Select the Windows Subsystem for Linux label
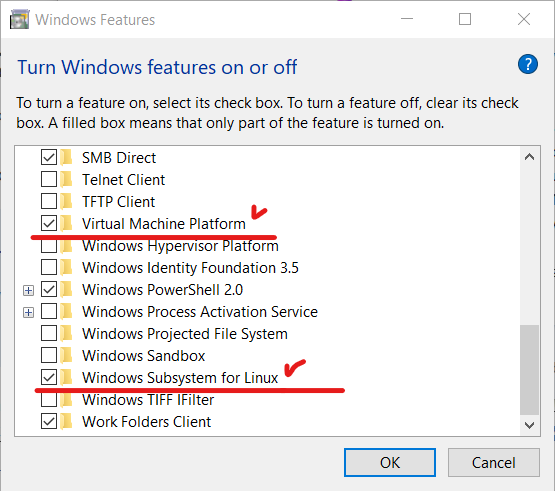Screen dimensions: 555x491 pos(180,378)
